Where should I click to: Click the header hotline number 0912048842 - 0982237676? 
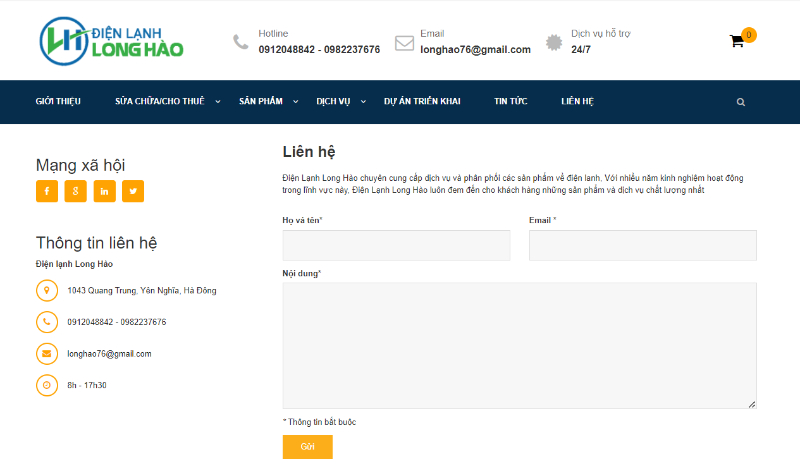click(x=319, y=50)
